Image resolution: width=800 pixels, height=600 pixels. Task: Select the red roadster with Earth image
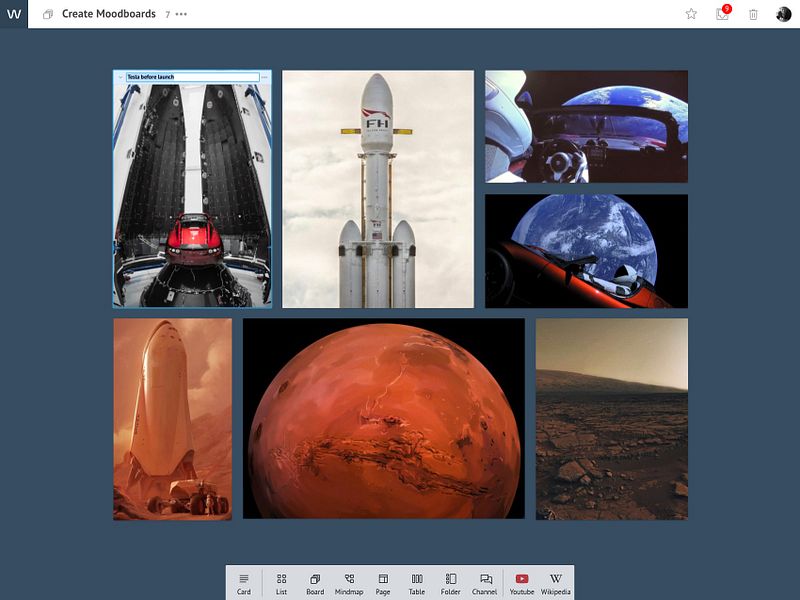point(586,251)
